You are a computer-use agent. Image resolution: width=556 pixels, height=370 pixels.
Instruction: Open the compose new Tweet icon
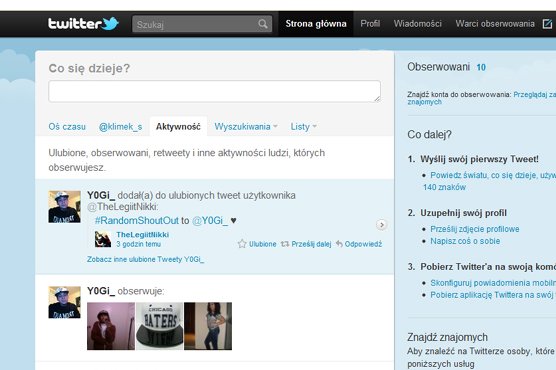tap(547, 24)
